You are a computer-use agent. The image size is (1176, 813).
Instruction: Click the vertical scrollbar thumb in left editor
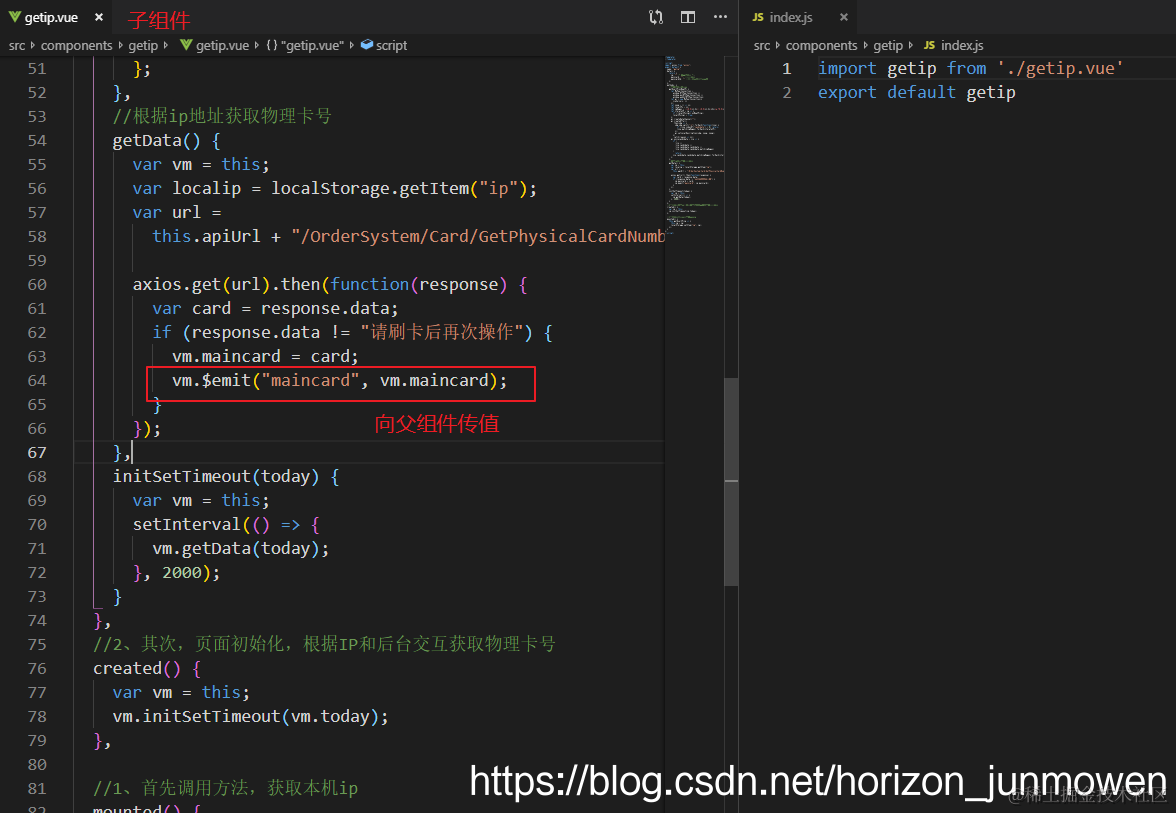[731, 482]
